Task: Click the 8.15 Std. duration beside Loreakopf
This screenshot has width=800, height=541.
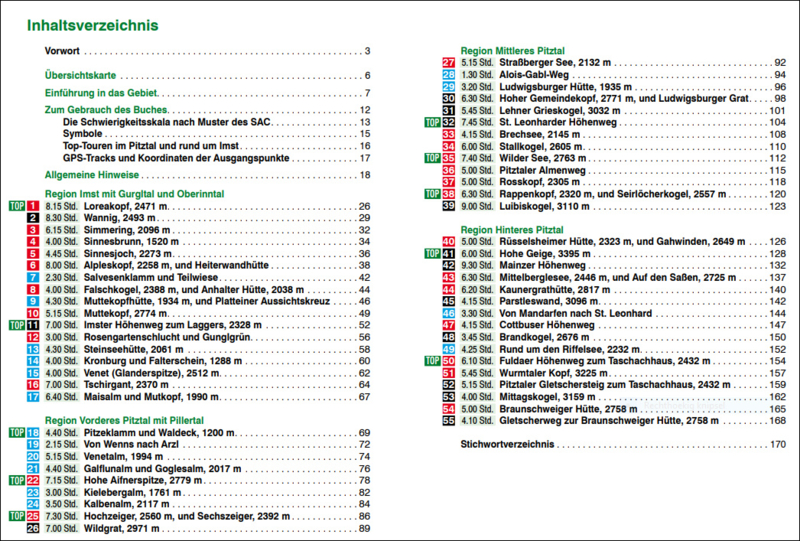Action: [x=62, y=206]
